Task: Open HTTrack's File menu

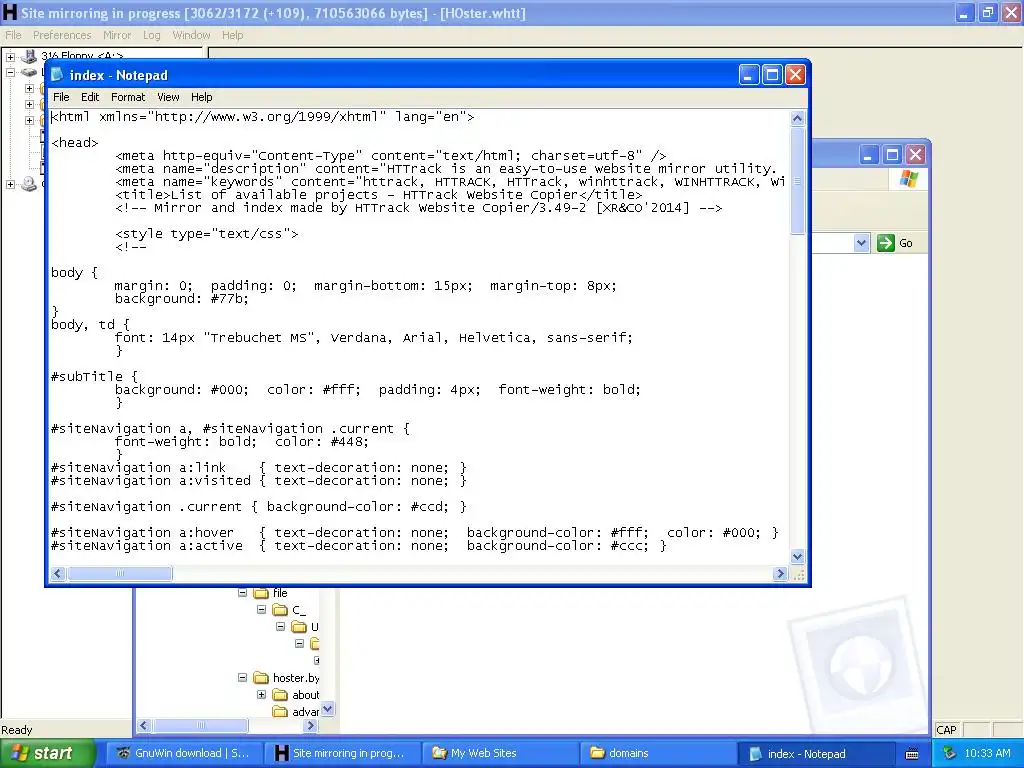Action: pyautogui.click(x=13, y=35)
